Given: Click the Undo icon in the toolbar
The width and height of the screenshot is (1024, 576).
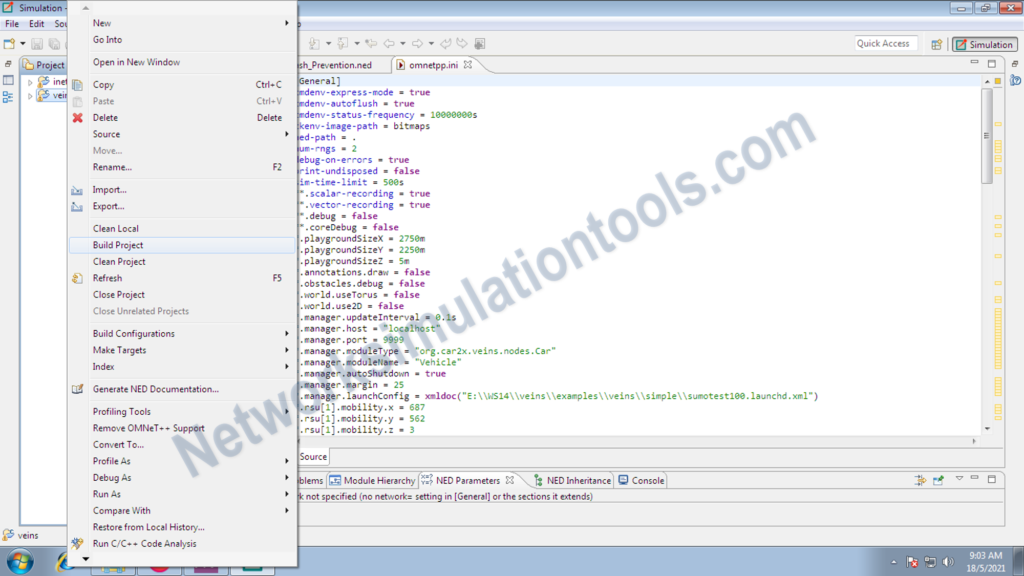Looking at the screenshot, I should [x=446, y=43].
